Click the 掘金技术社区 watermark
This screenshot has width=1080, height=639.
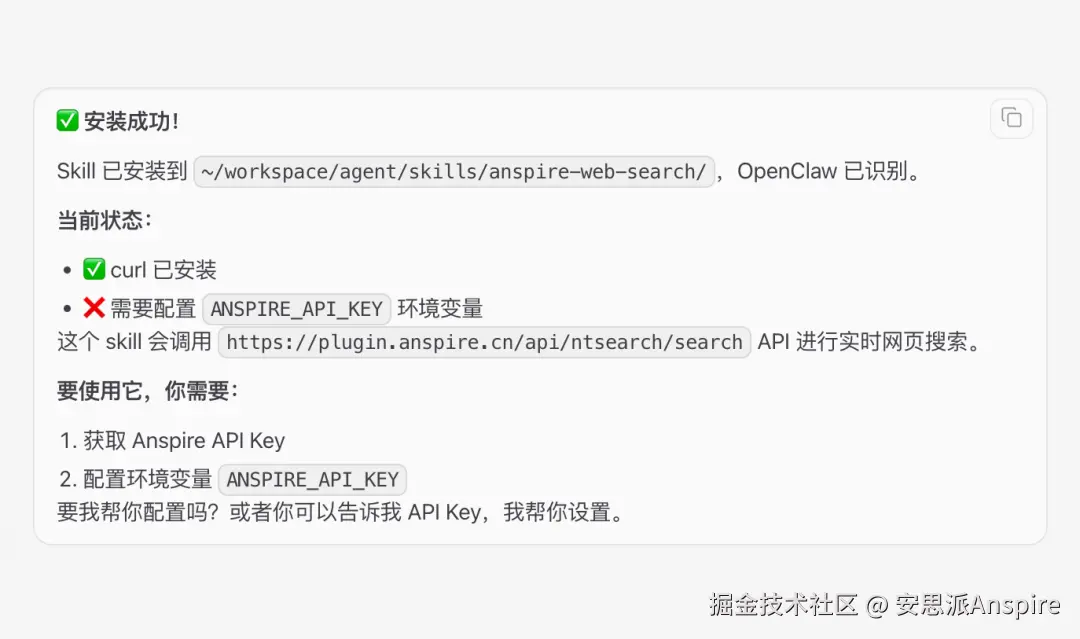[784, 604]
